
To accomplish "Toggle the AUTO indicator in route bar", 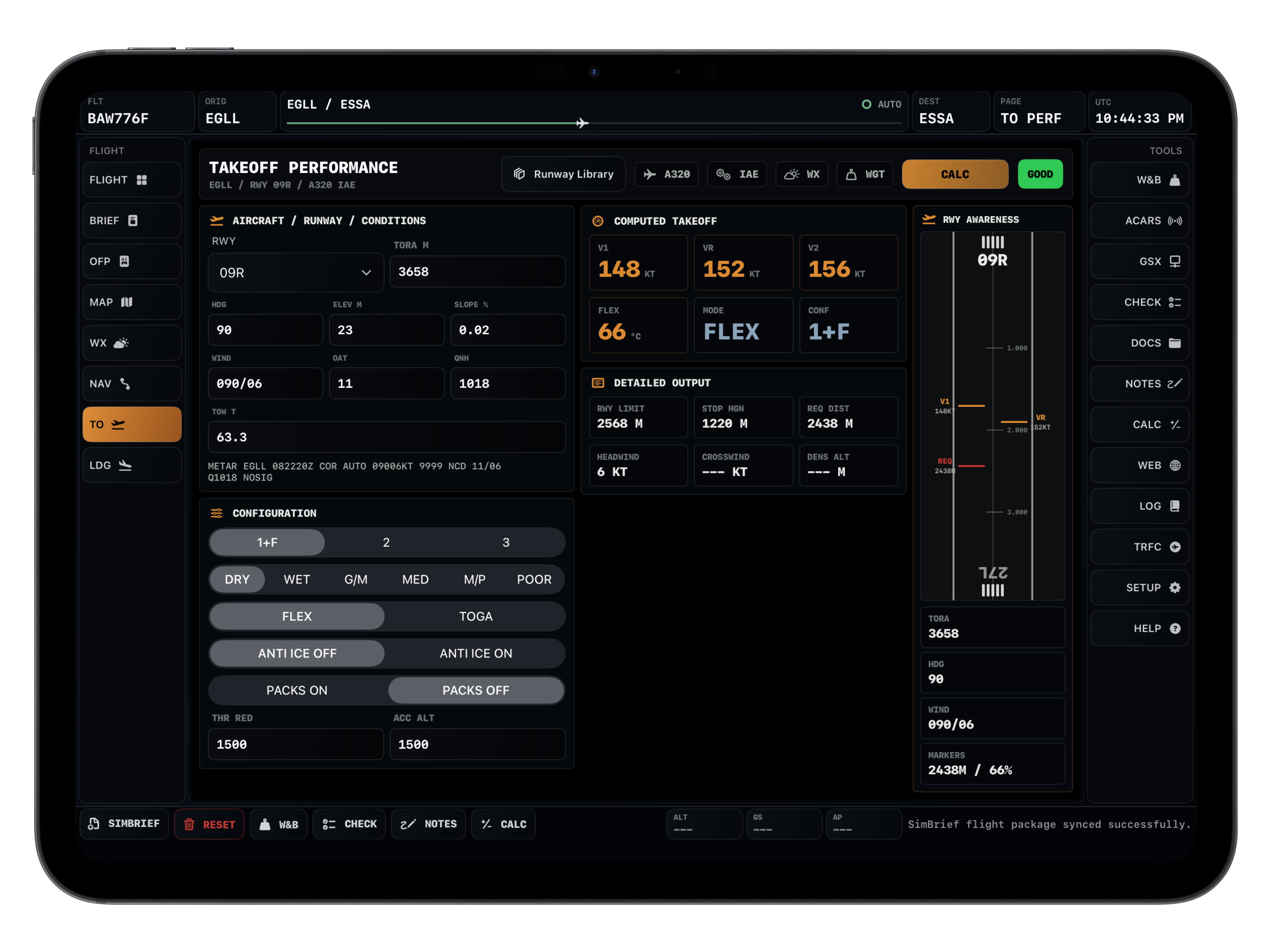I will pos(881,105).
